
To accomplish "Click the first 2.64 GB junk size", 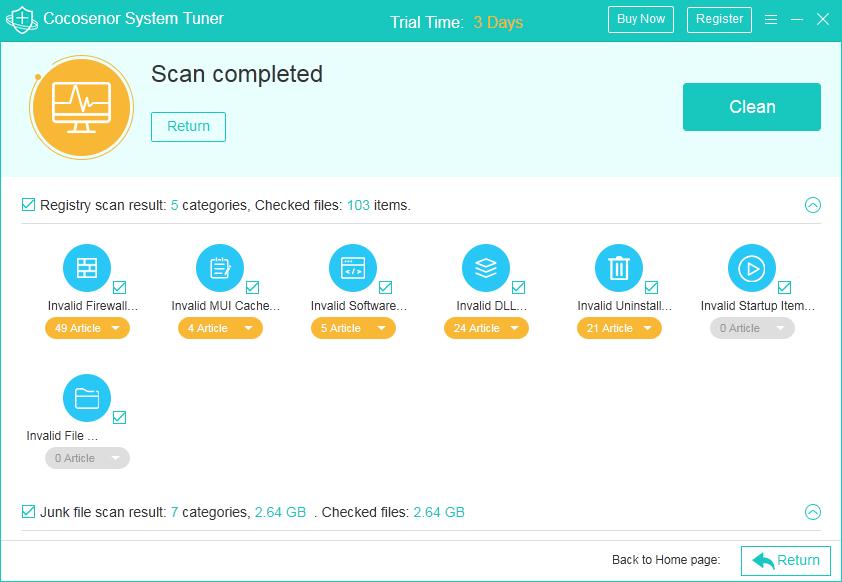I will point(280,512).
